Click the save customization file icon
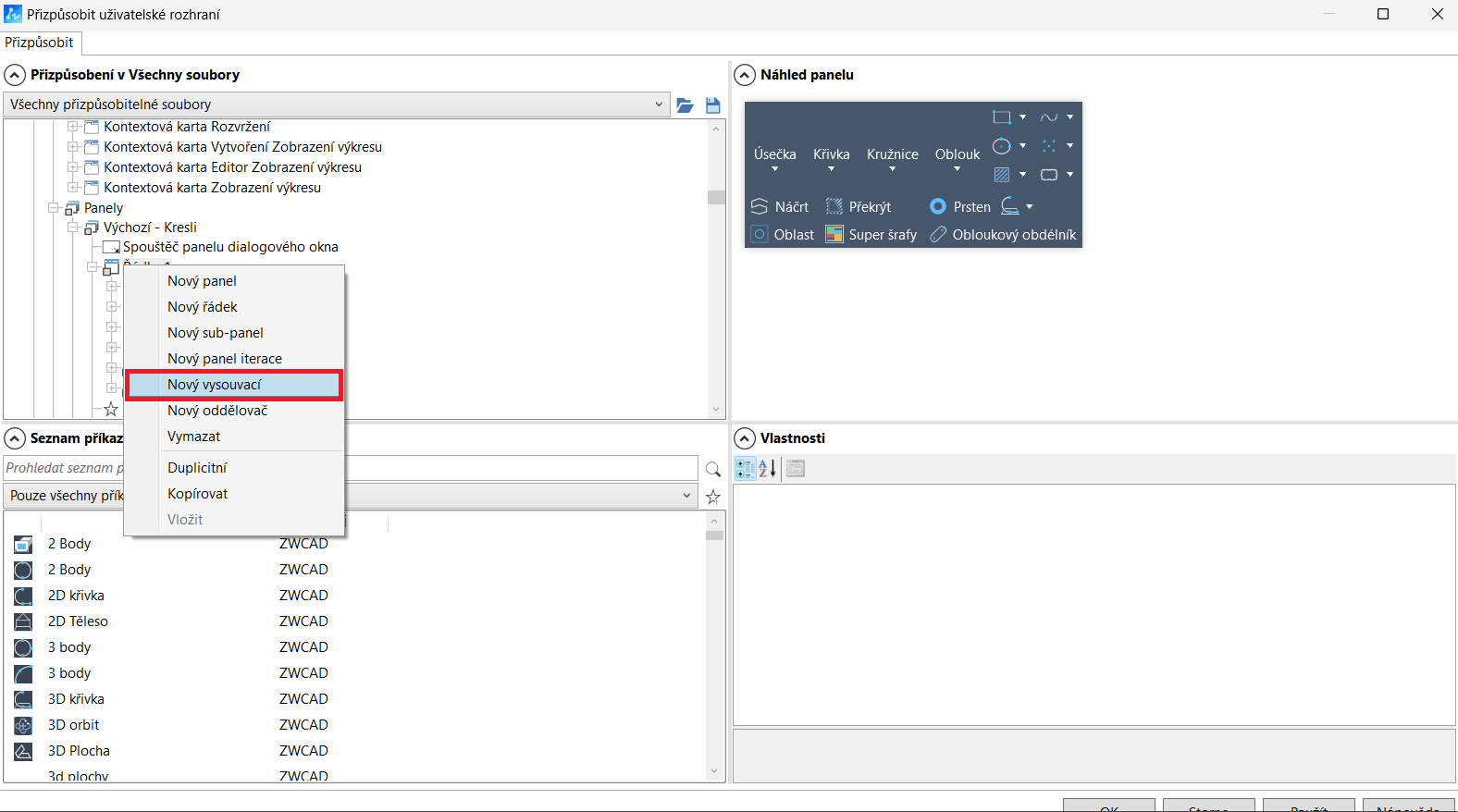The height and width of the screenshot is (812, 1458). pos(712,105)
